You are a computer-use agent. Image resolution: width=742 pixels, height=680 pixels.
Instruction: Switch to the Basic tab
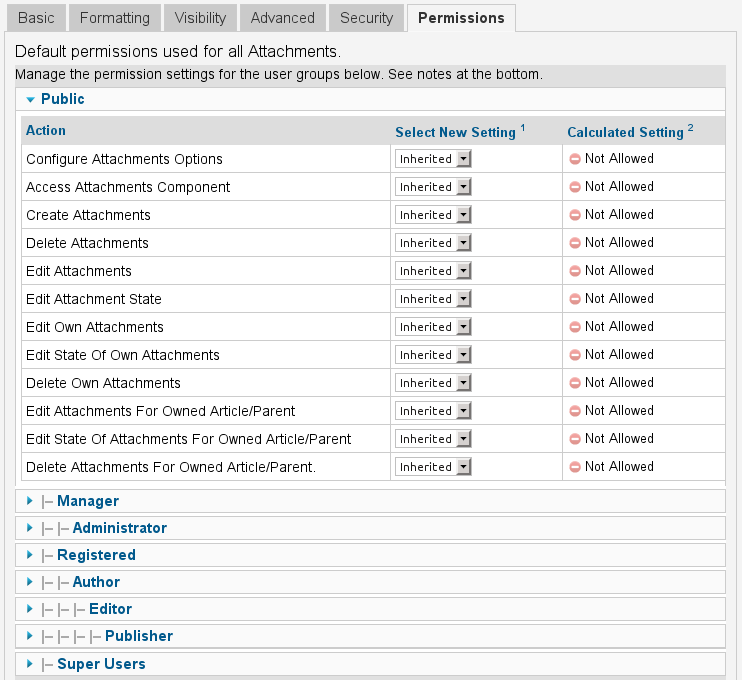36,18
